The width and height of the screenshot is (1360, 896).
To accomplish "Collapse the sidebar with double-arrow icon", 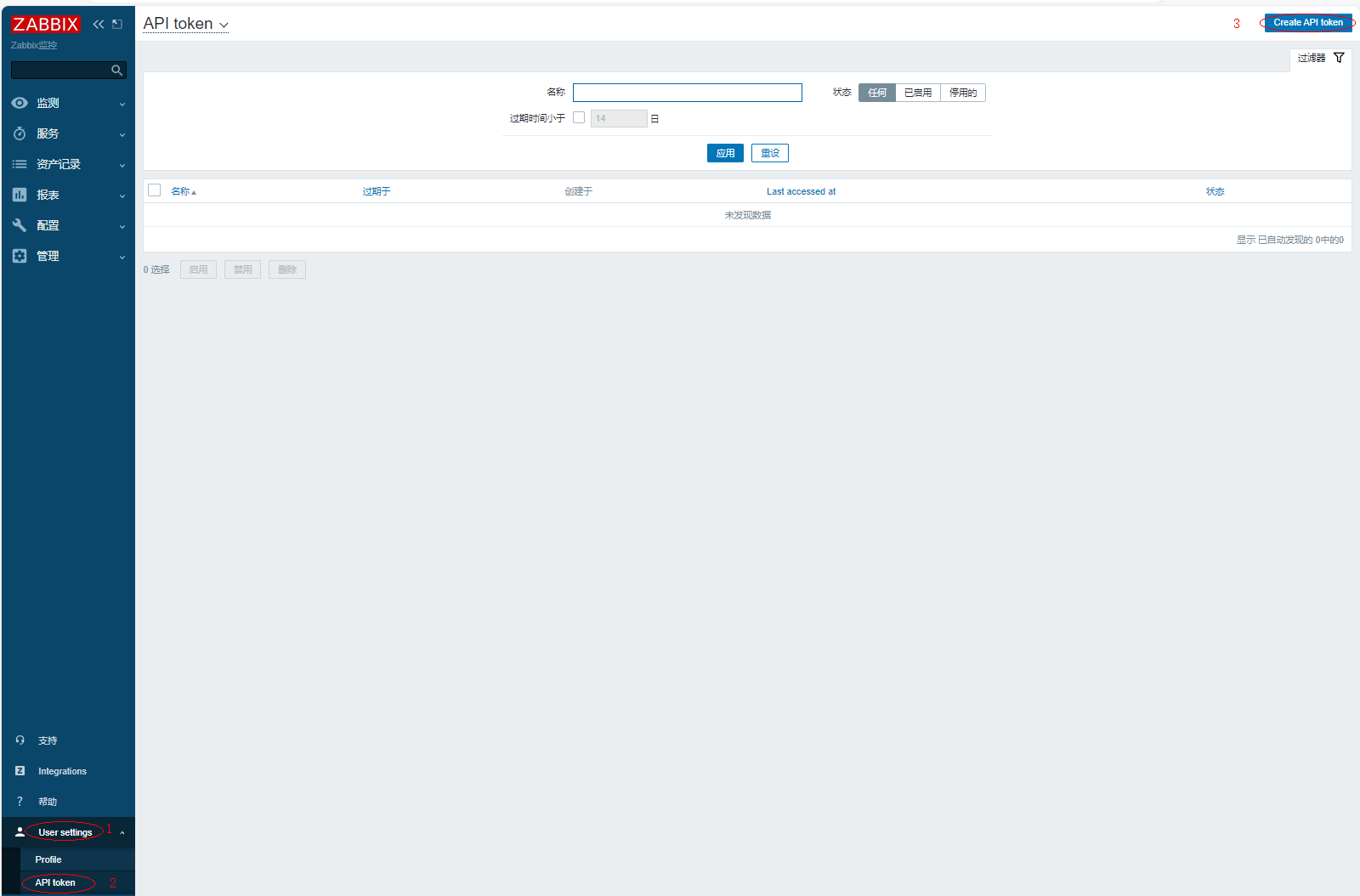I will pyautogui.click(x=99, y=24).
